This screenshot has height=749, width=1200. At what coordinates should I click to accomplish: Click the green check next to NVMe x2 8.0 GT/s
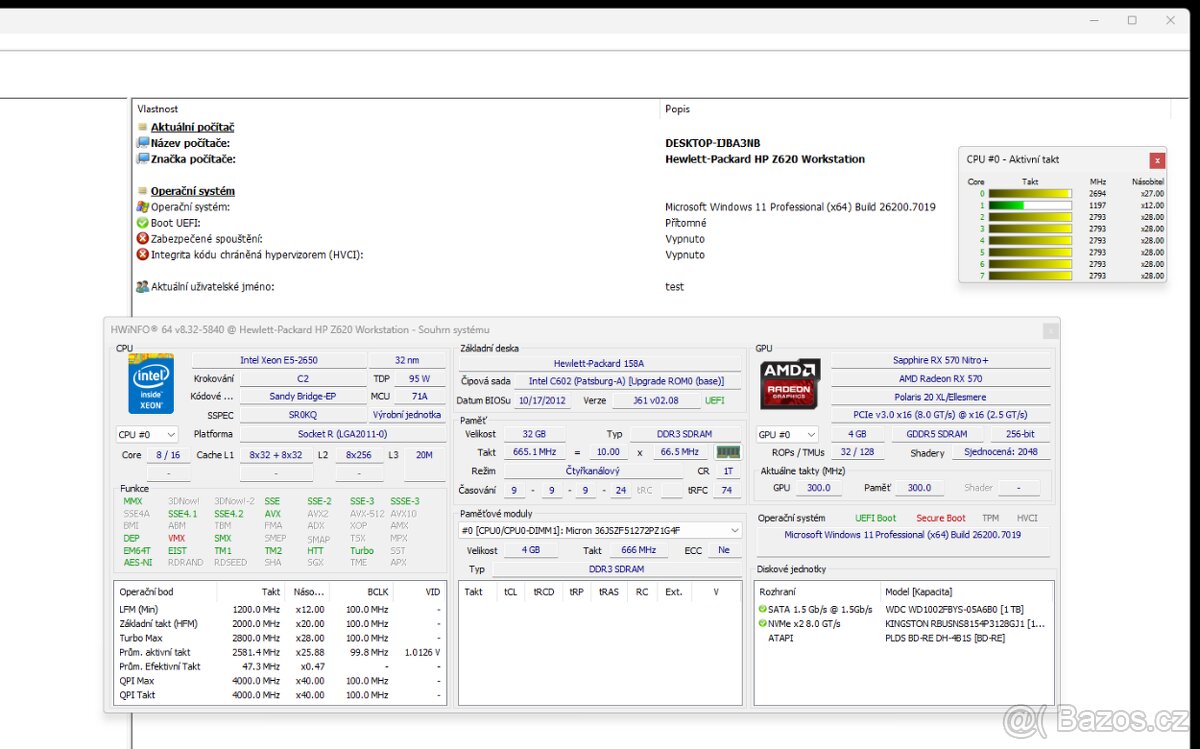(761, 622)
